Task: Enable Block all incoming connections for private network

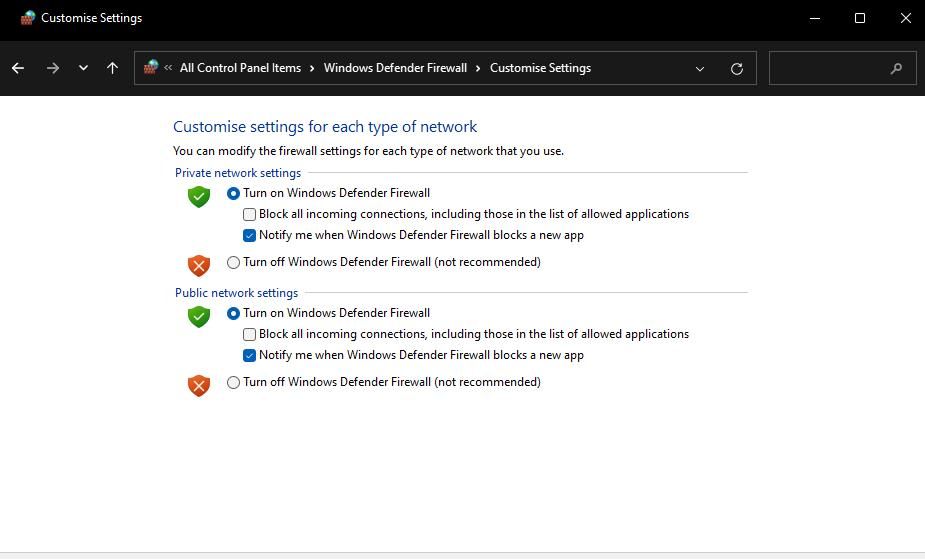Action: tap(250, 214)
